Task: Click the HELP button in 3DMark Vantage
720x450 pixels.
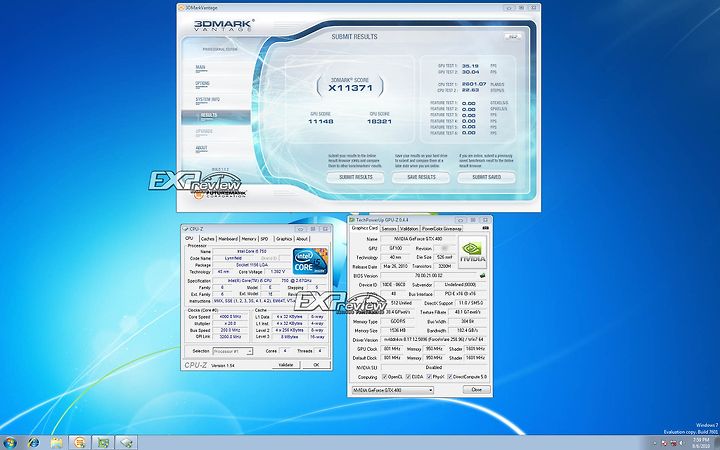Action: point(513,37)
